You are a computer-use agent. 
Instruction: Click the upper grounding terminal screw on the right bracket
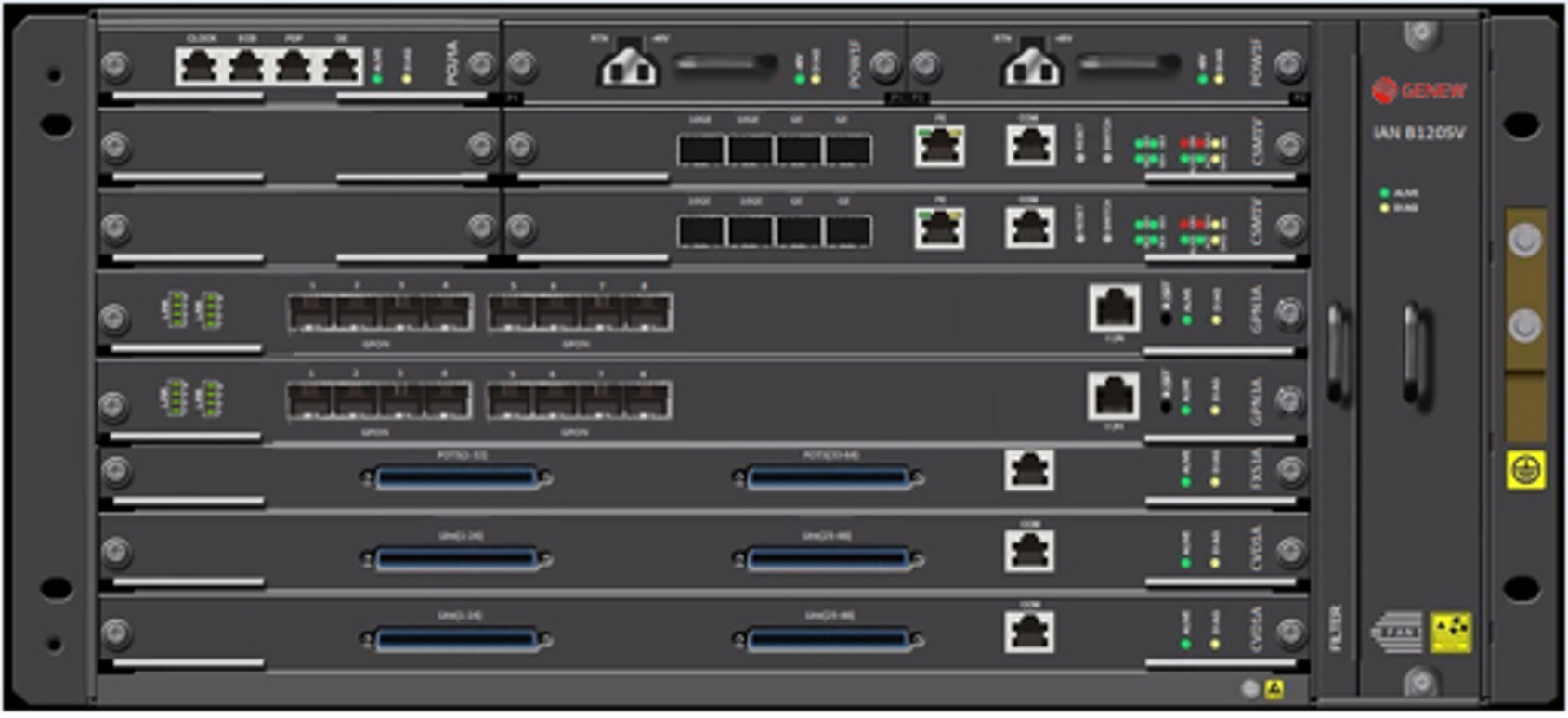(x=1523, y=241)
